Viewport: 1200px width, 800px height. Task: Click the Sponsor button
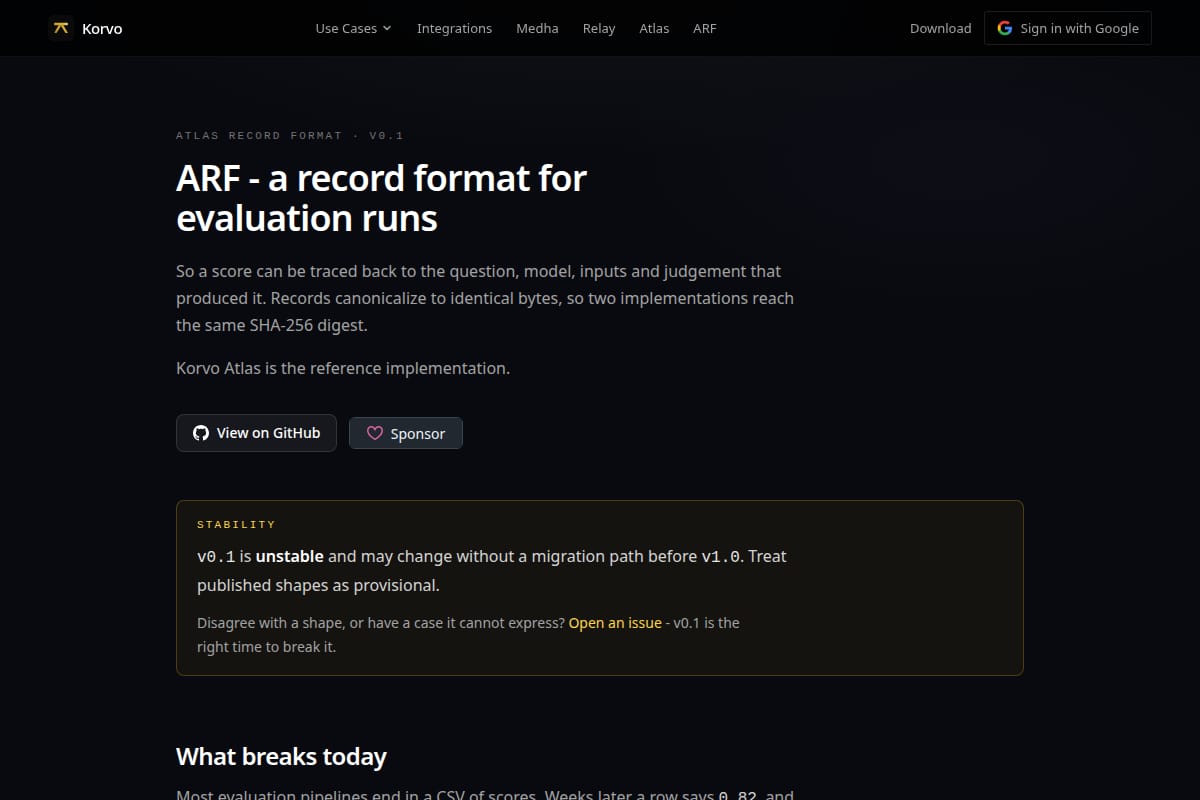406,433
